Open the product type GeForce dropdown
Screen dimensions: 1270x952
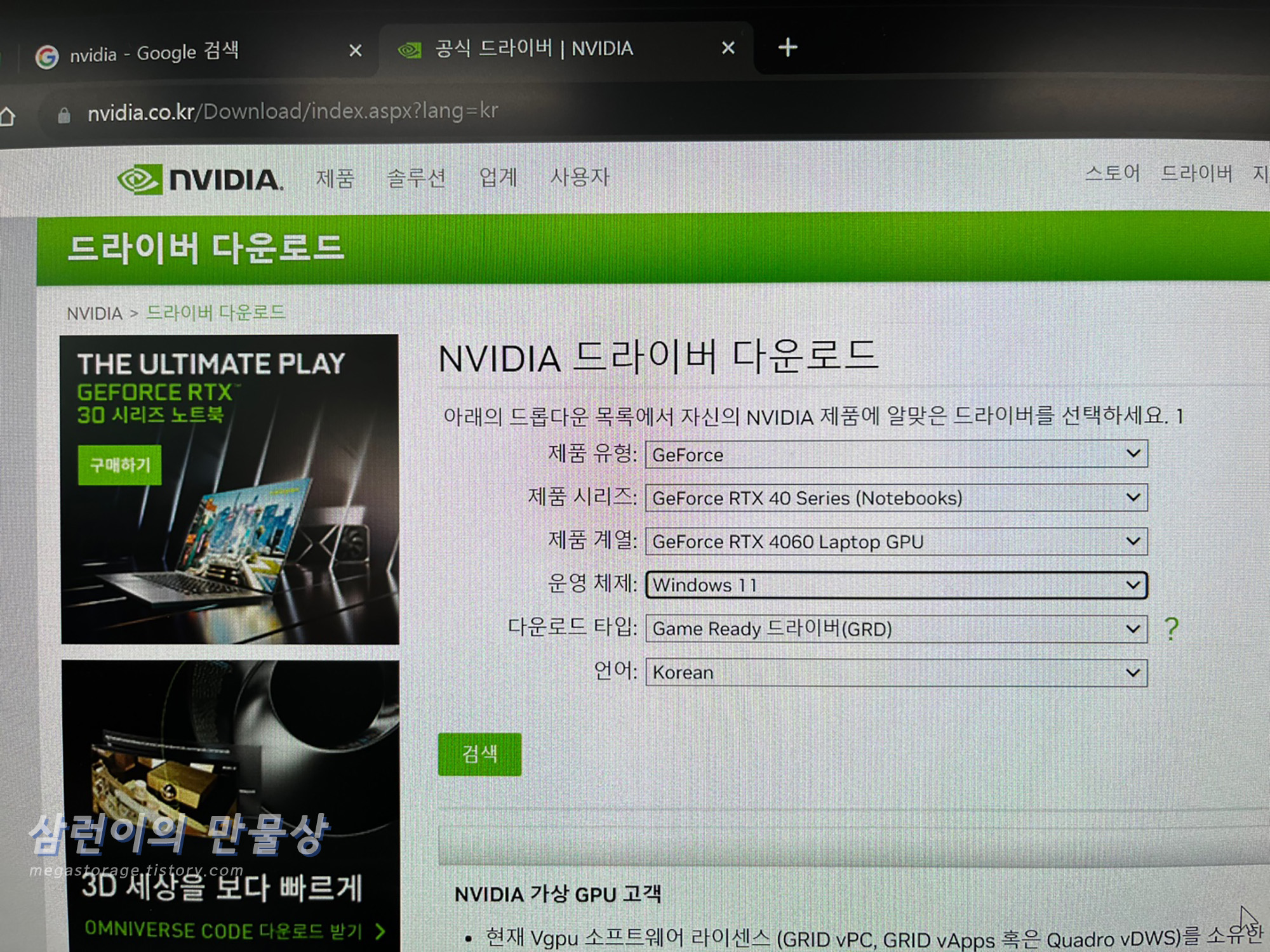pyautogui.click(x=895, y=454)
